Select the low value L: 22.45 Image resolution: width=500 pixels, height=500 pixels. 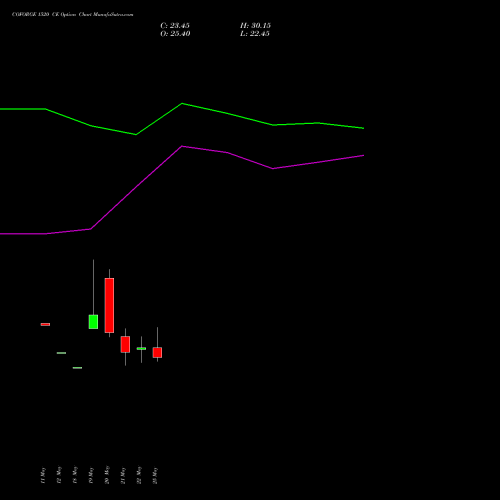pyautogui.click(x=255, y=34)
